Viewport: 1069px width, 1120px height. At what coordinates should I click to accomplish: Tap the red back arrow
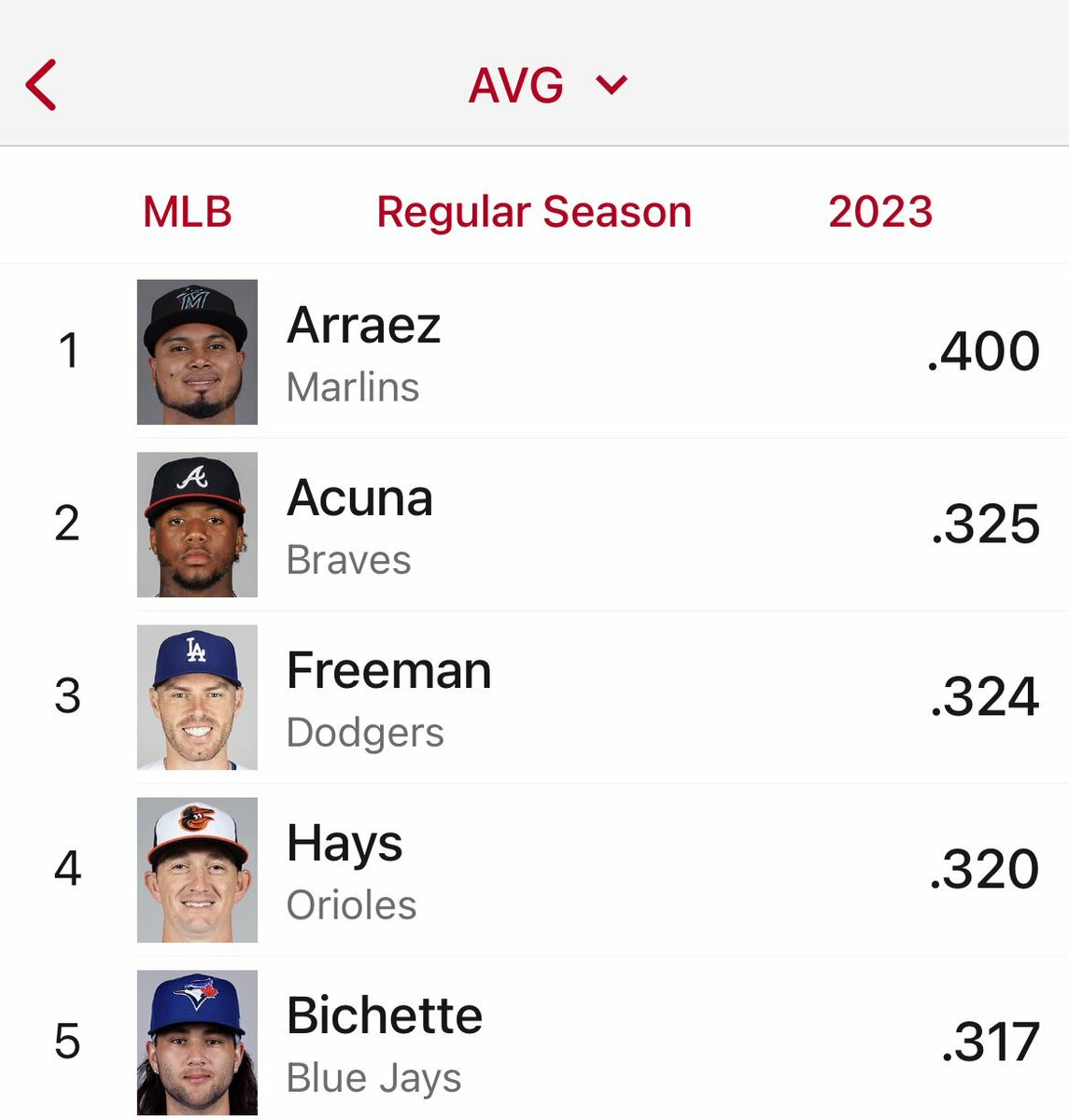click(42, 85)
